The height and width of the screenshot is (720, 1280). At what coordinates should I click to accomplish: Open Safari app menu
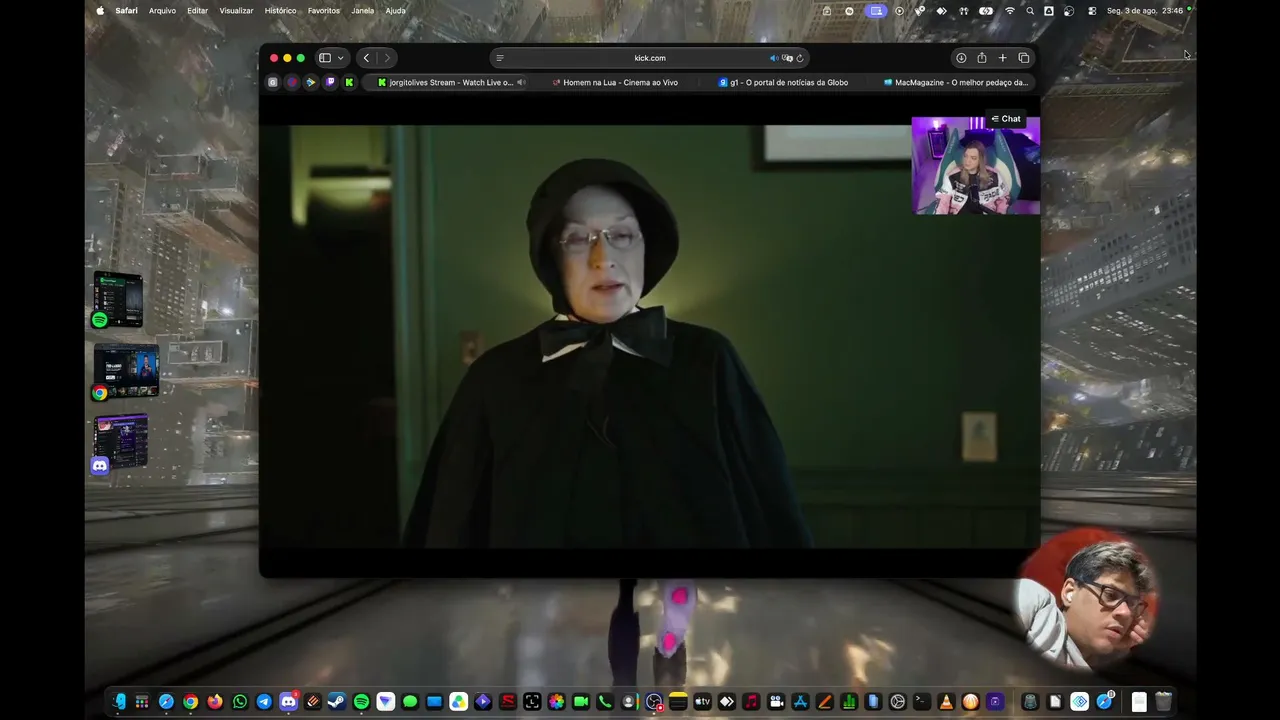pyautogui.click(x=126, y=11)
